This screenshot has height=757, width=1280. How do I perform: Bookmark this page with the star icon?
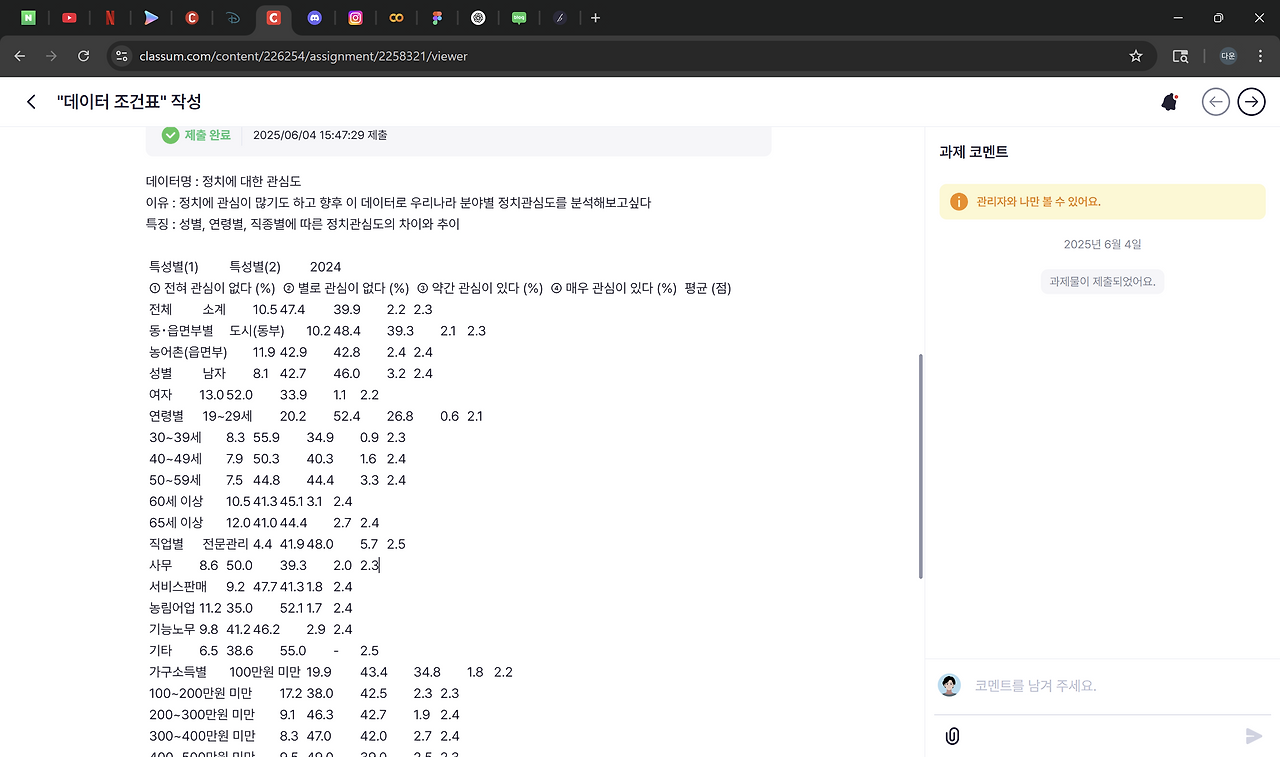coord(1136,56)
